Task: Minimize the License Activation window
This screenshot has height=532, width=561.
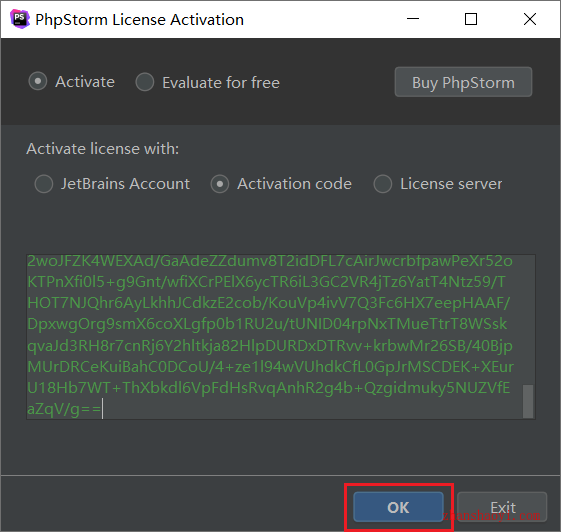Action: 413,19
